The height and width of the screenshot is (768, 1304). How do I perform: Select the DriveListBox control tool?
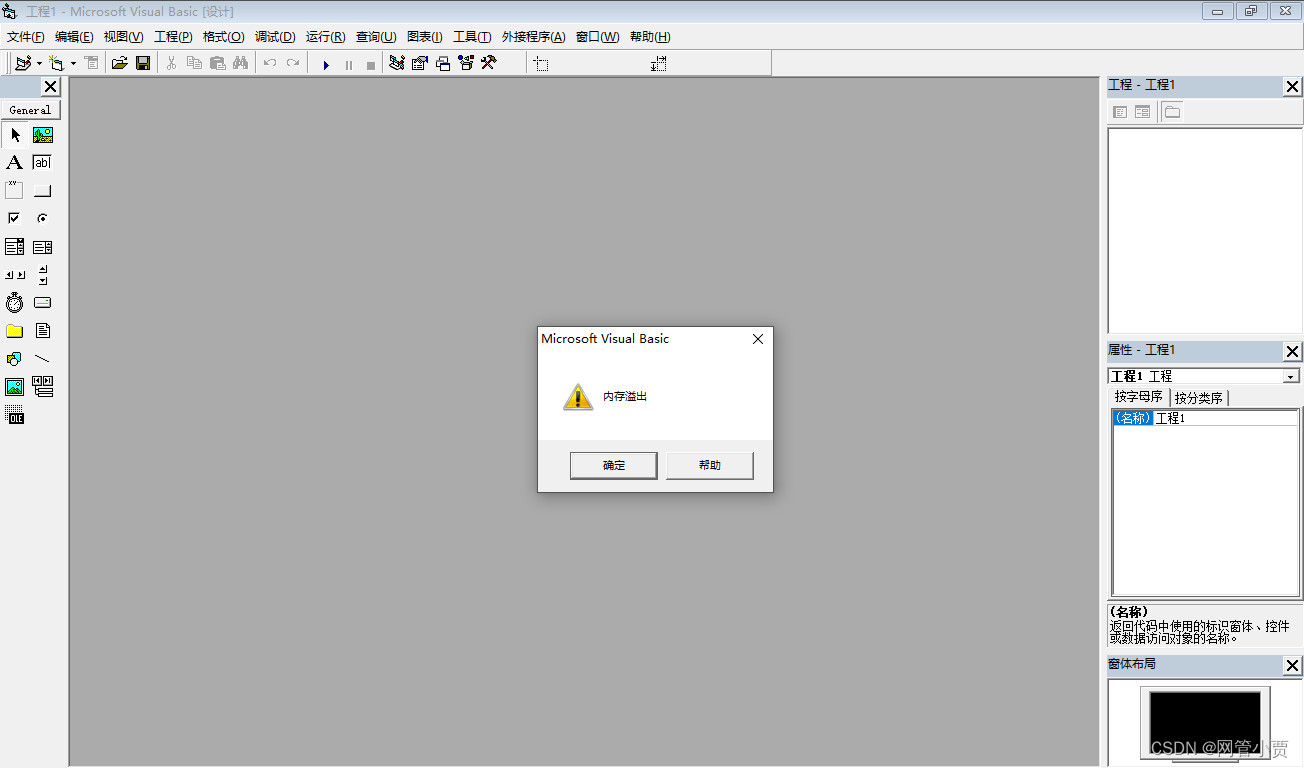click(43, 303)
